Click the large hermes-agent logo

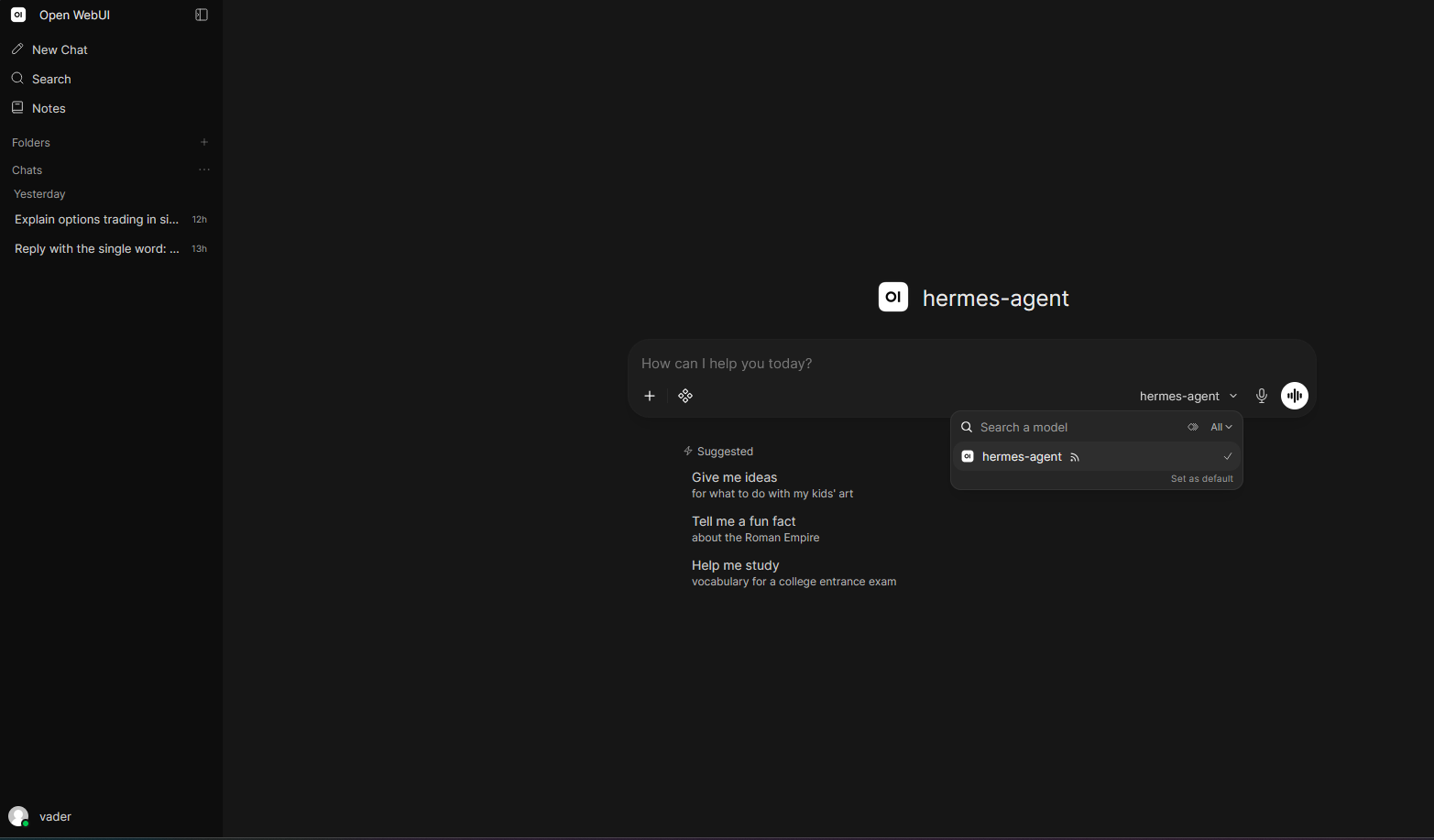(893, 297)
